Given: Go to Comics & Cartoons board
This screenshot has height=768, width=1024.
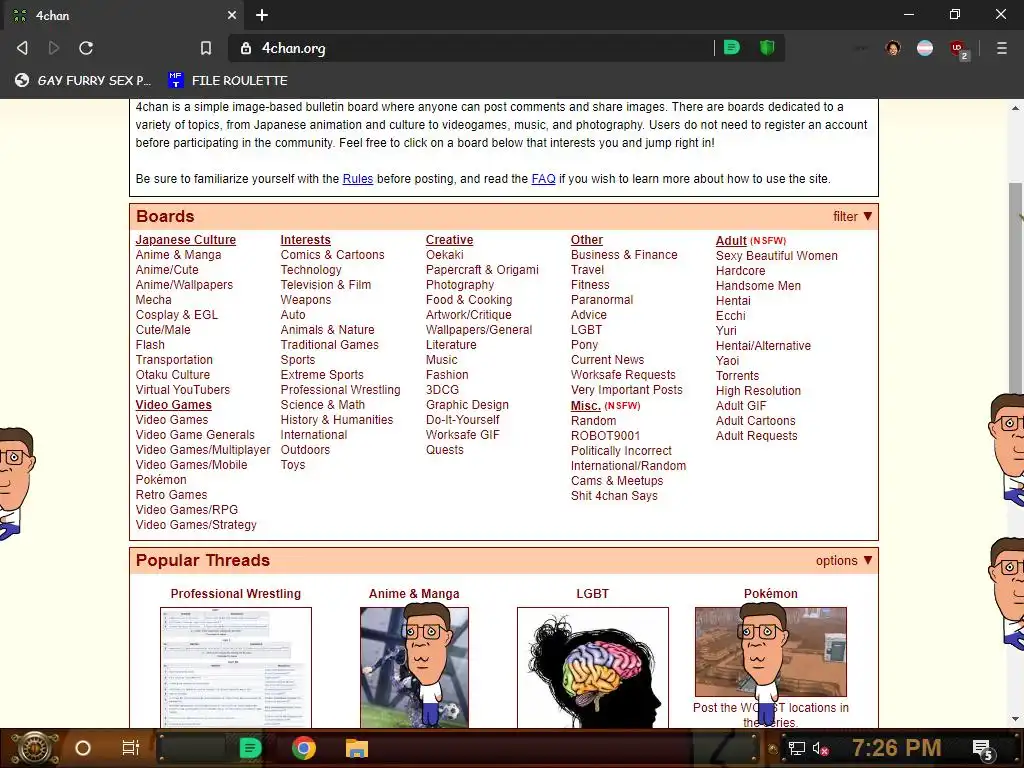Looking at the screenshot, I should click(332, 255).
